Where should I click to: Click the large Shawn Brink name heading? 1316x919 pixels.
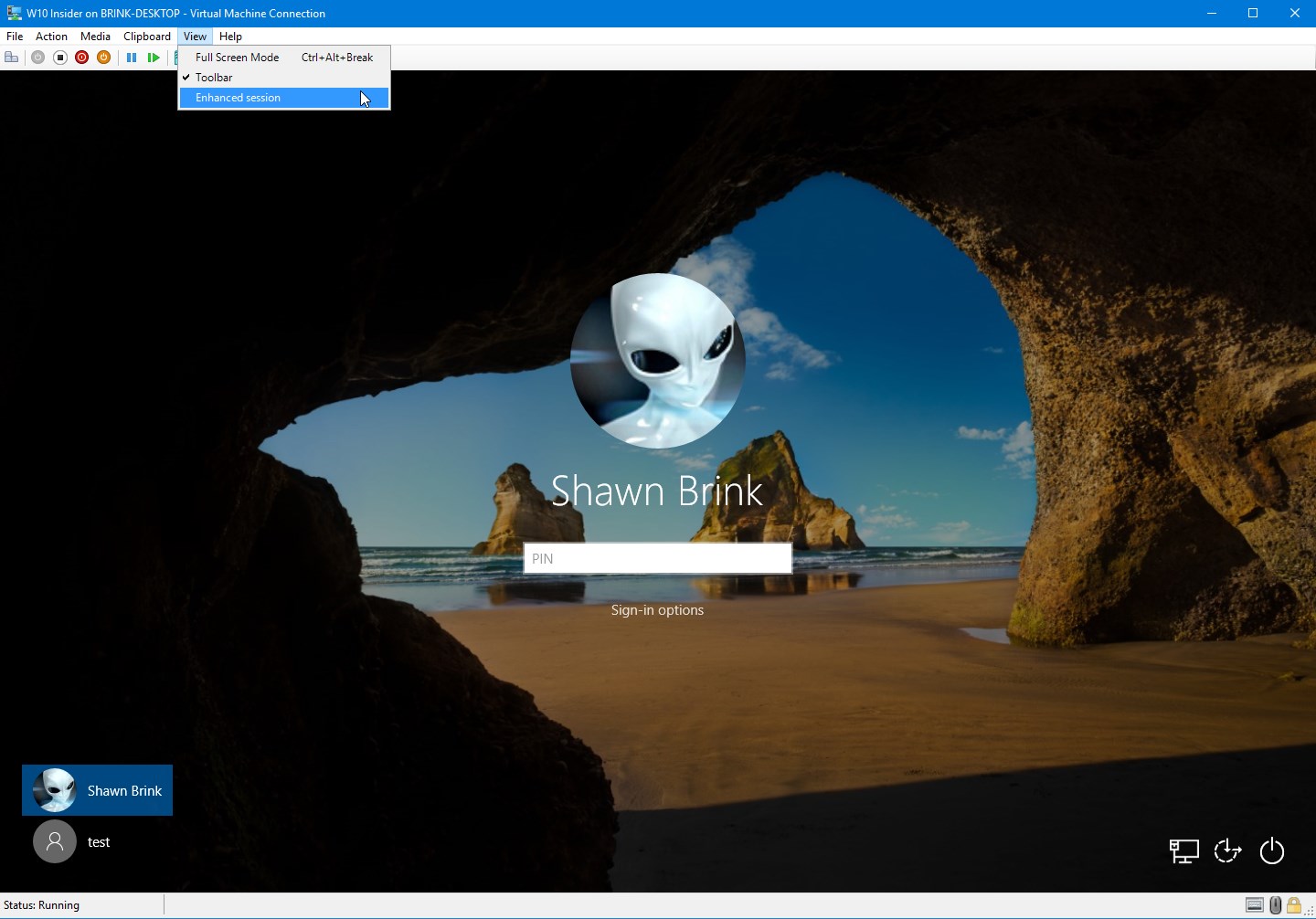[657, 491]
